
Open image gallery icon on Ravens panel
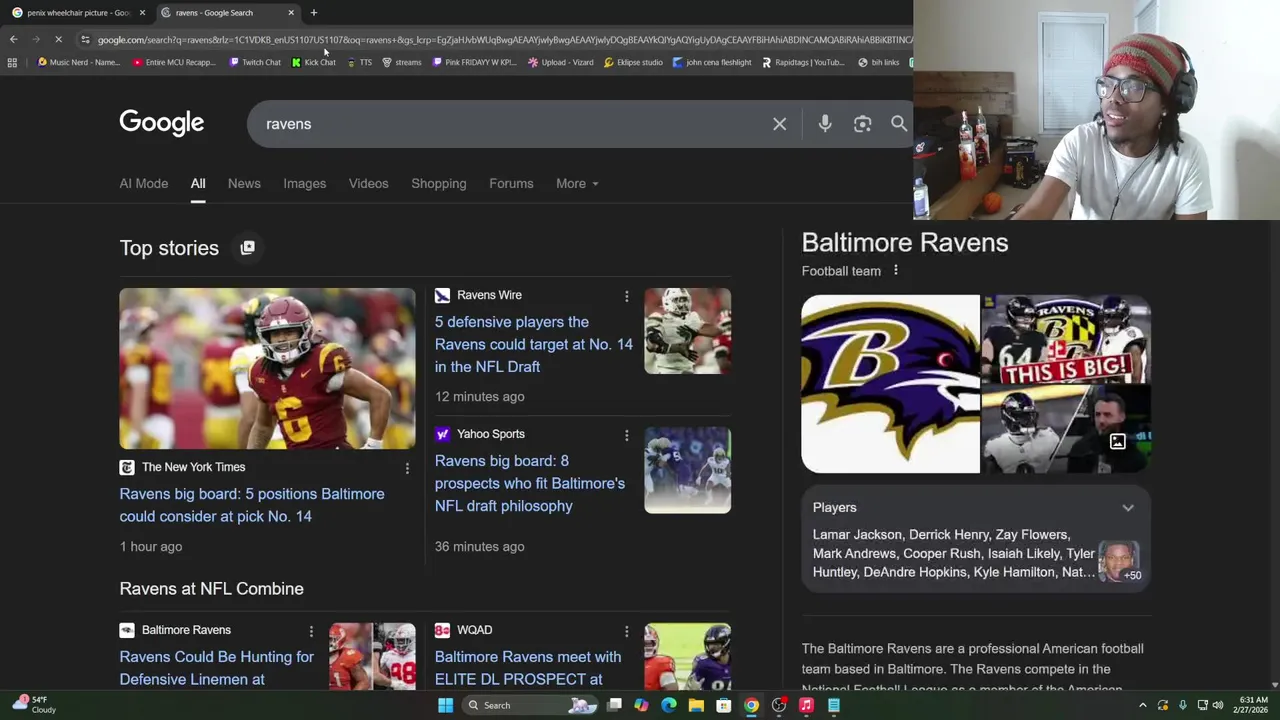pos(1117,442)
